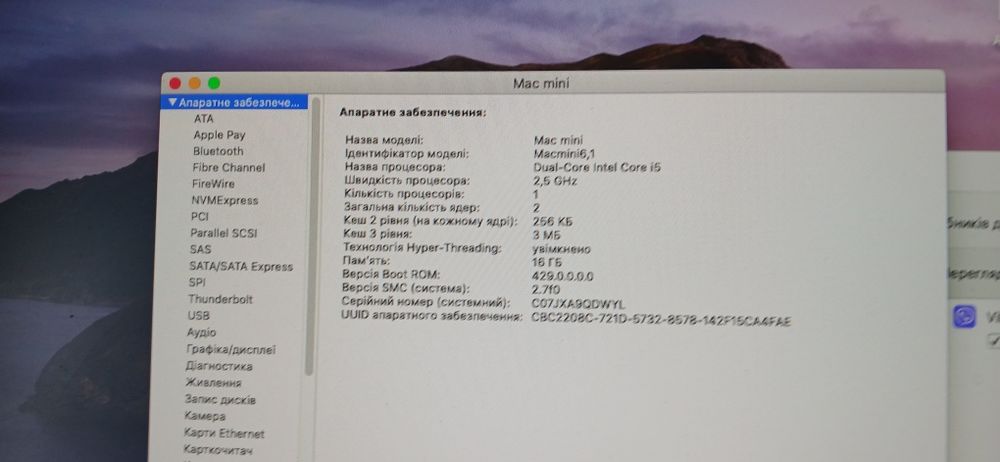This screenshot has width=1000, height=462.
Task: Minimize the Mac mini window
Action: (195, 83)
